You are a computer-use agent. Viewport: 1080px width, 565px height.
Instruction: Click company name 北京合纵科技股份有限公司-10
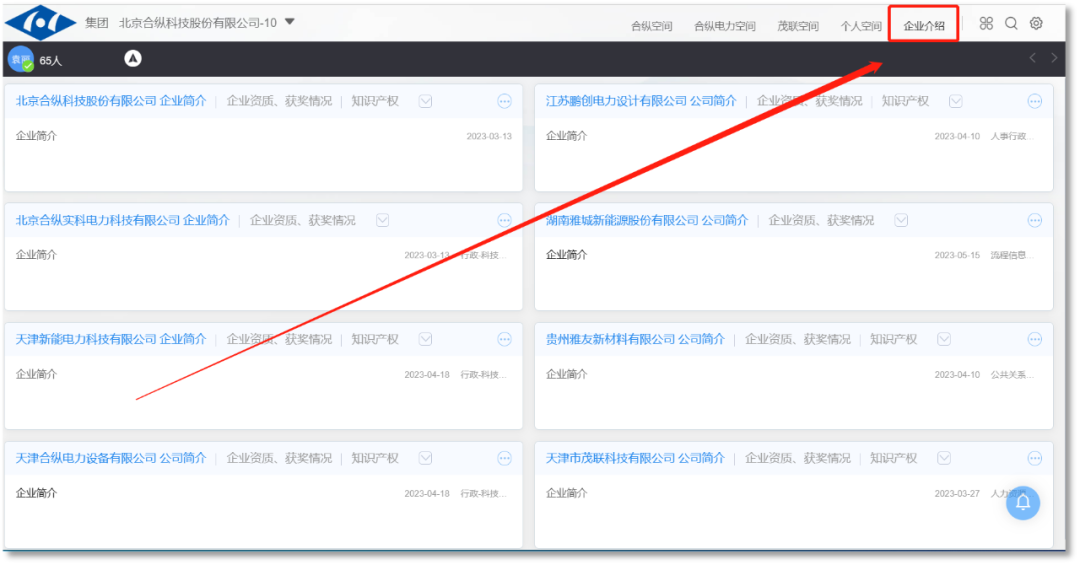click(x=198, y=23)
